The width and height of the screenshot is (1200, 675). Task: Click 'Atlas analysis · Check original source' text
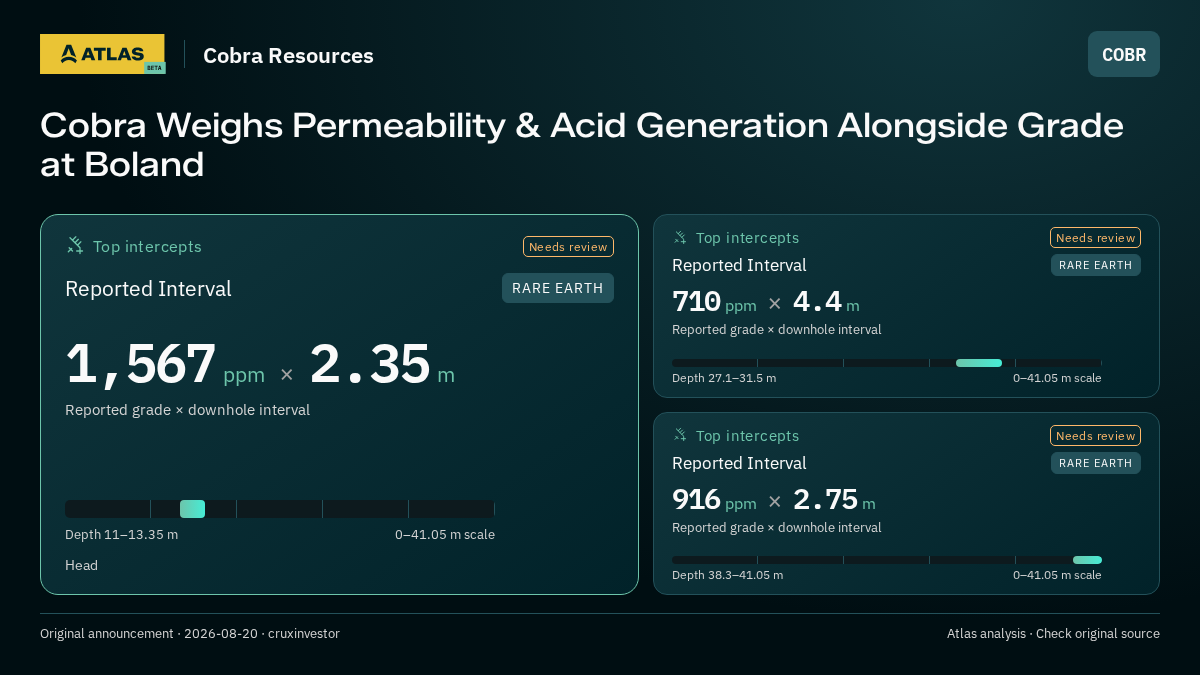tap(1053, 633)
